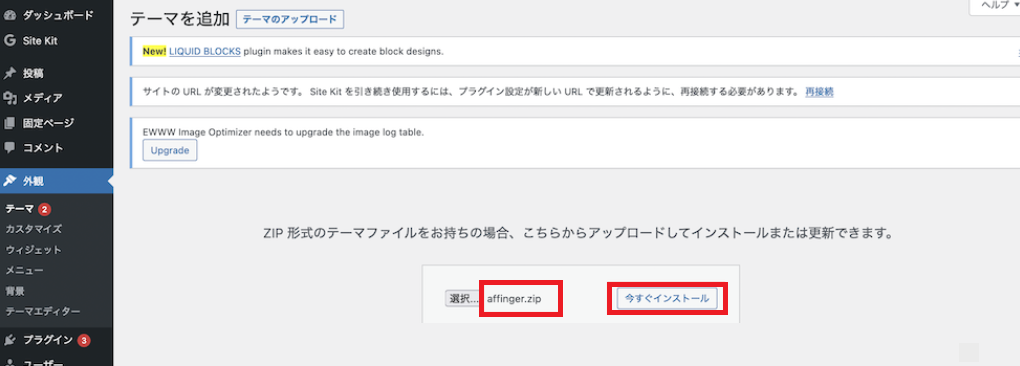Click the yellow New! label
Image resolution: width=1020 pixels, height=366 pixels.
pos(154,51)
